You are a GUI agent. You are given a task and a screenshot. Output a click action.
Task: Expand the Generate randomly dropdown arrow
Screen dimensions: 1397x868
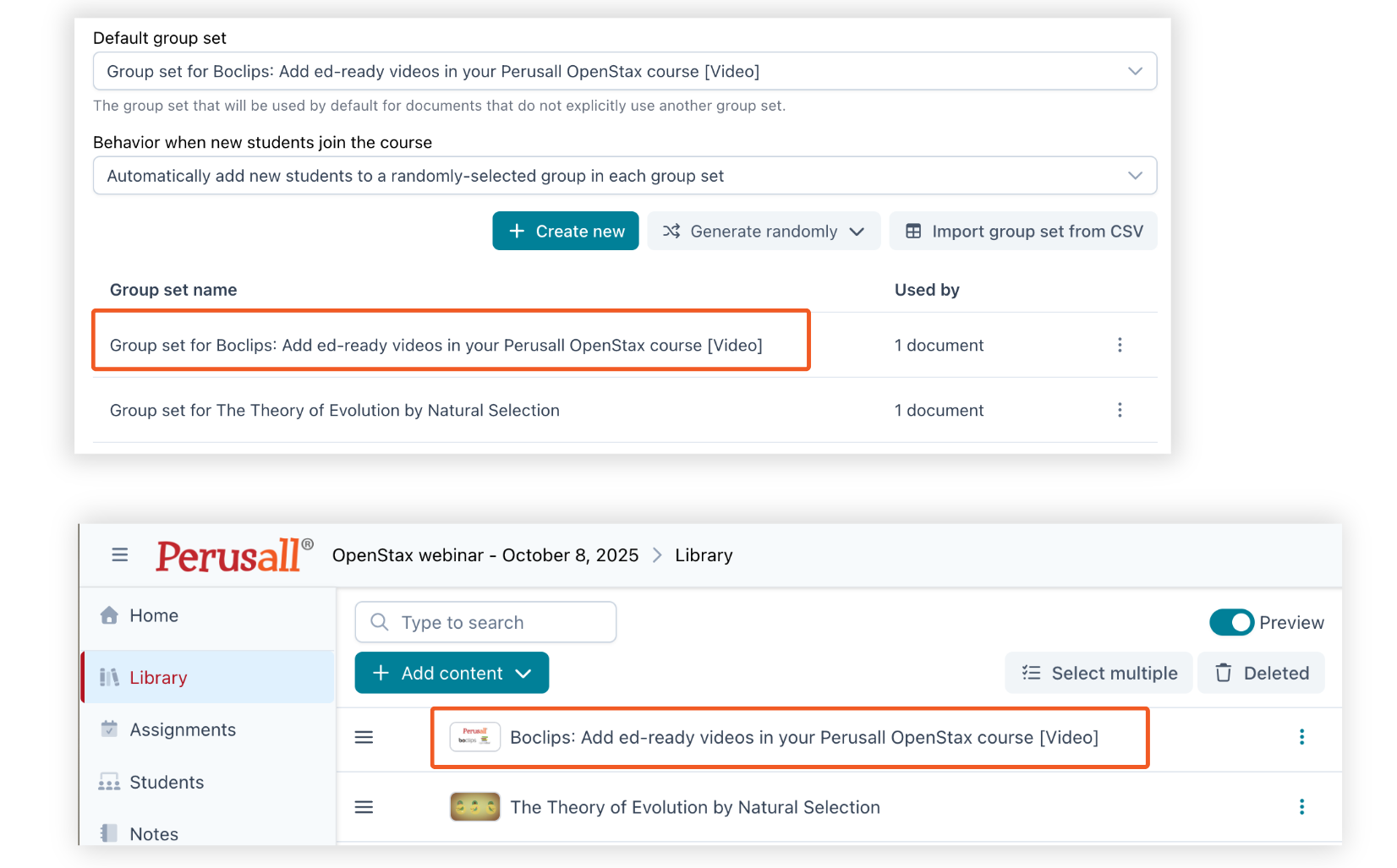[x=857, y=232]
